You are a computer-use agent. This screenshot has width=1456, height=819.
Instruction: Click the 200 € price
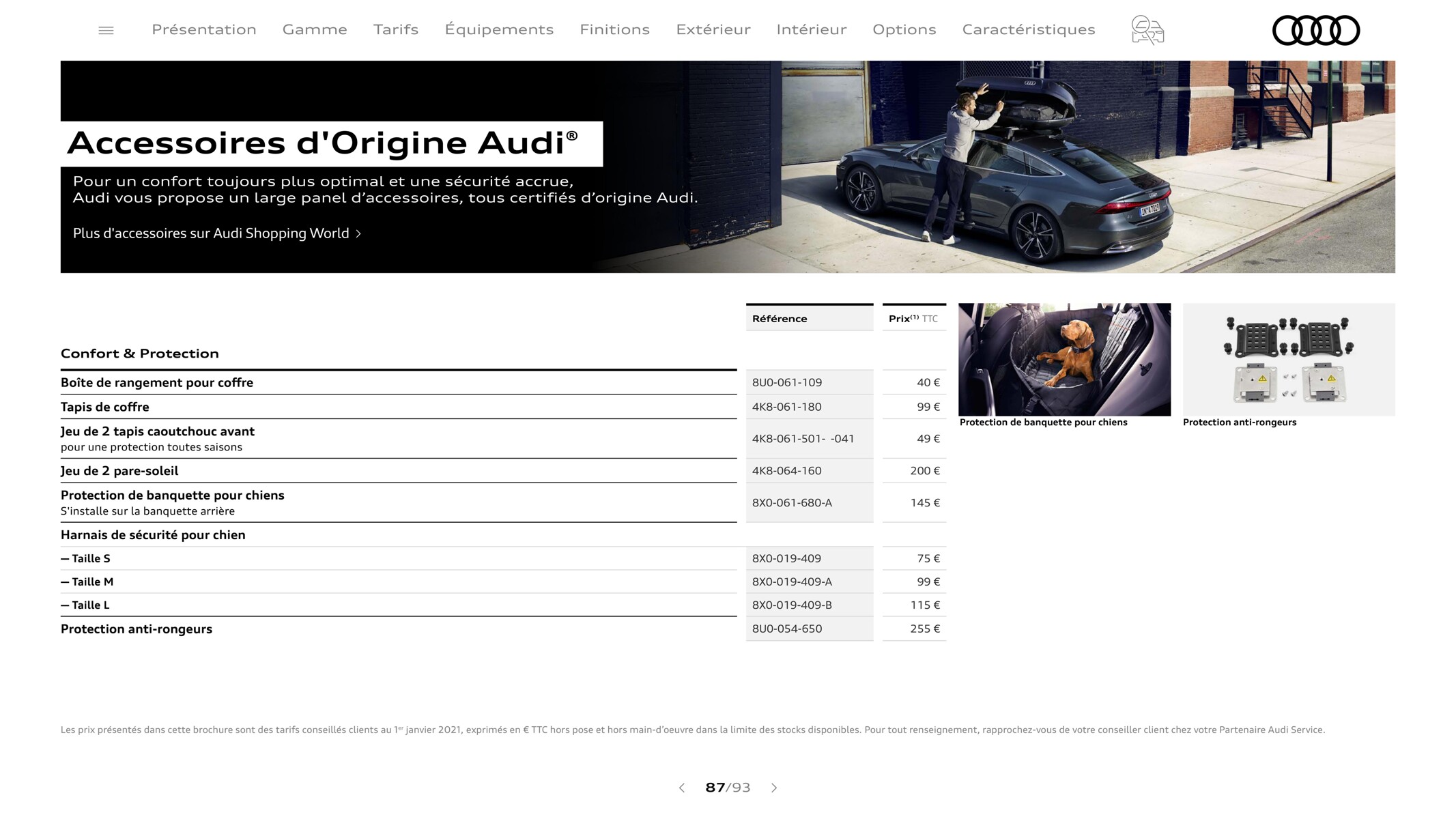point(925,471)
